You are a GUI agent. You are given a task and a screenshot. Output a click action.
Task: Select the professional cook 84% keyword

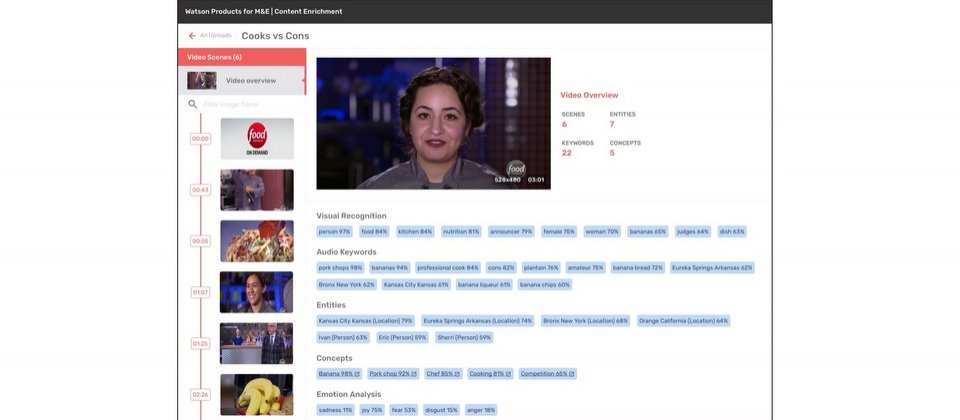(x=448, y=268)
